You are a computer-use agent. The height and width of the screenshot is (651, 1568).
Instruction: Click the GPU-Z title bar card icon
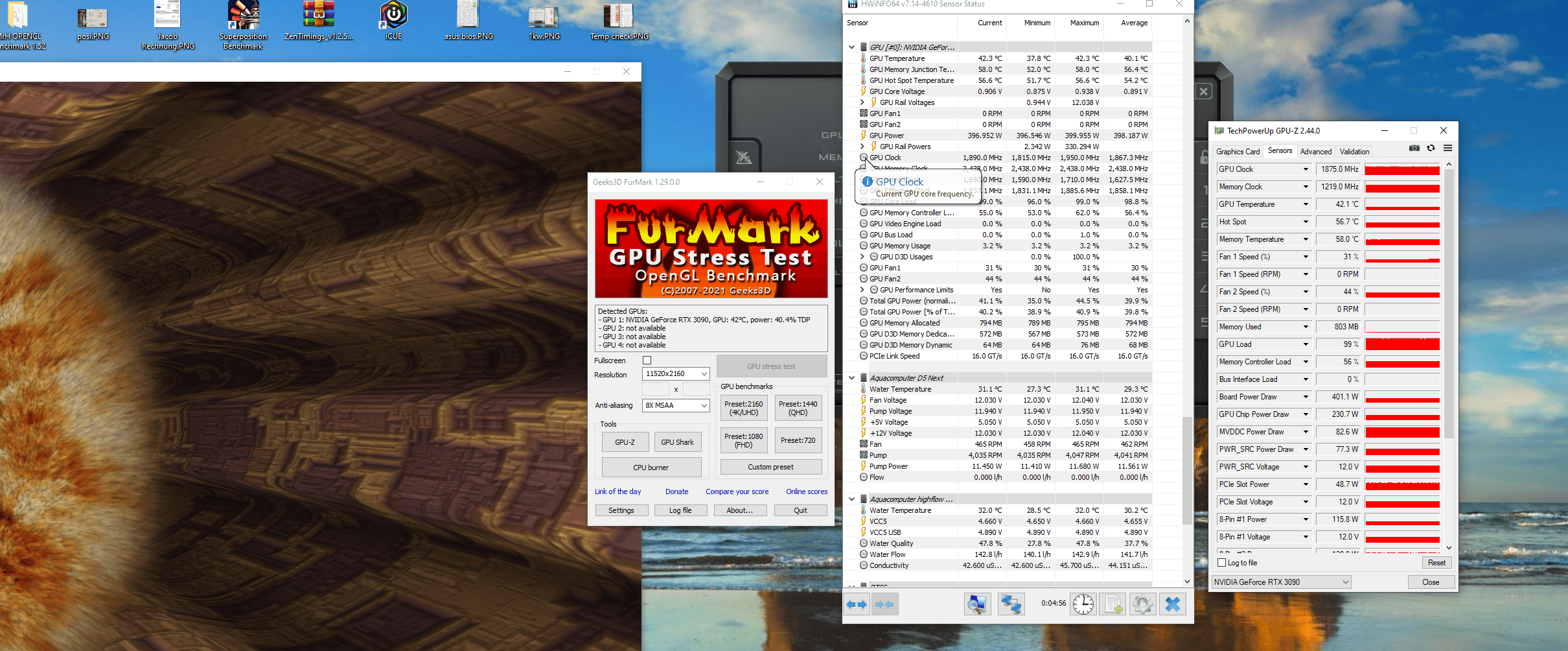coord(1219,130)
